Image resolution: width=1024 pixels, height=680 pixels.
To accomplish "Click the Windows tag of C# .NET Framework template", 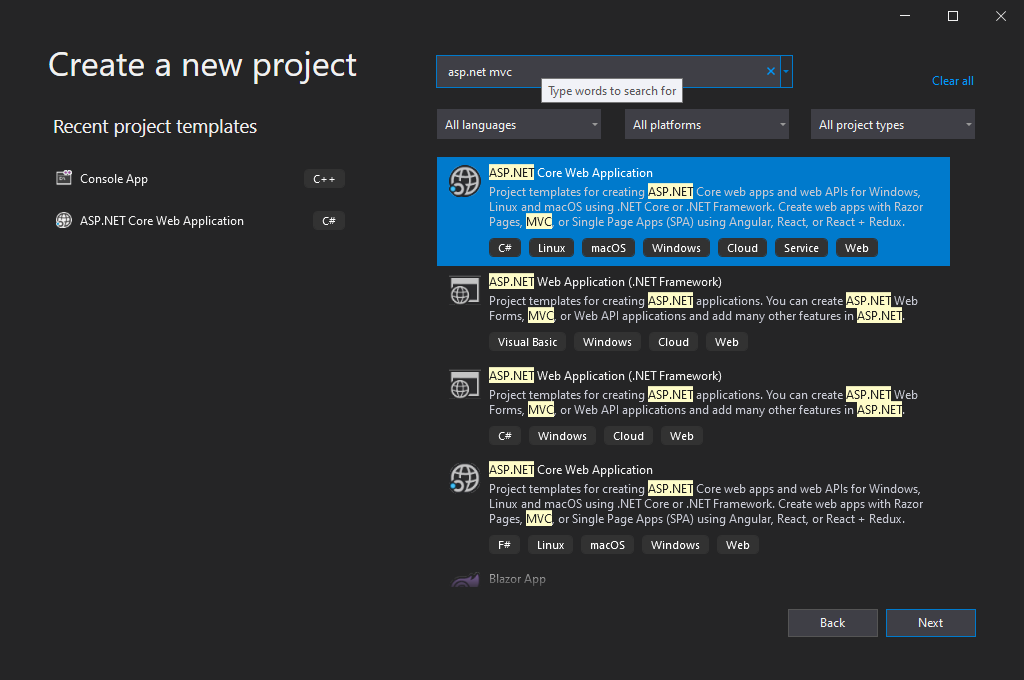I will (562, 436).
